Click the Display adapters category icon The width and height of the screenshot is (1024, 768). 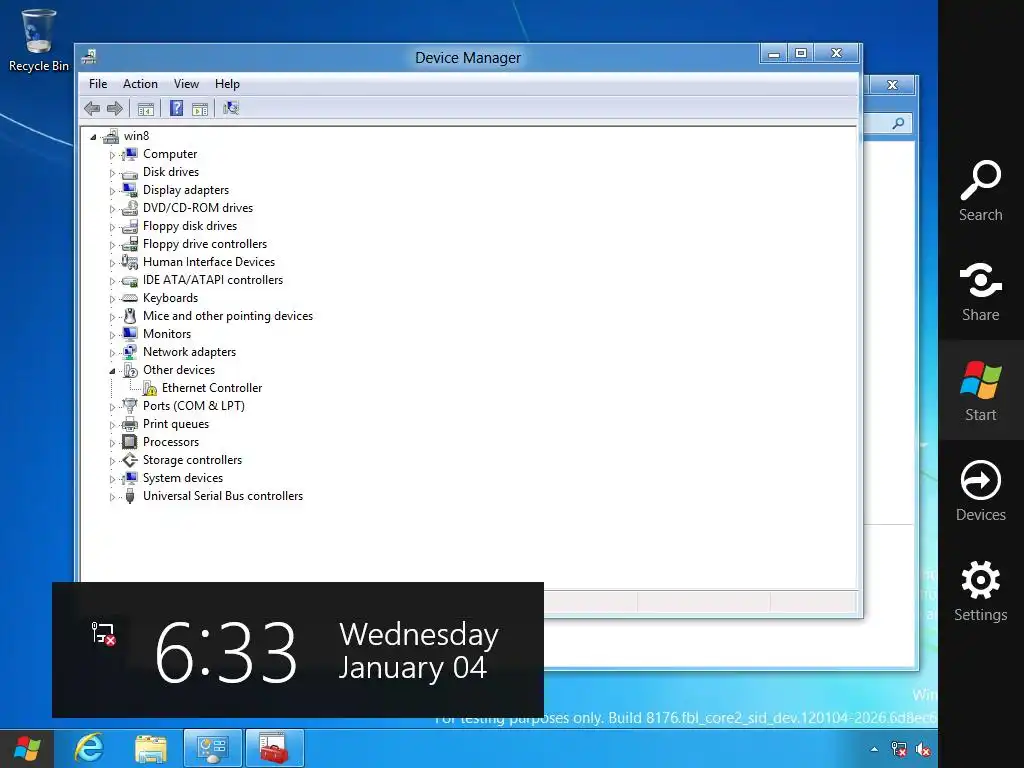point(131,190)
